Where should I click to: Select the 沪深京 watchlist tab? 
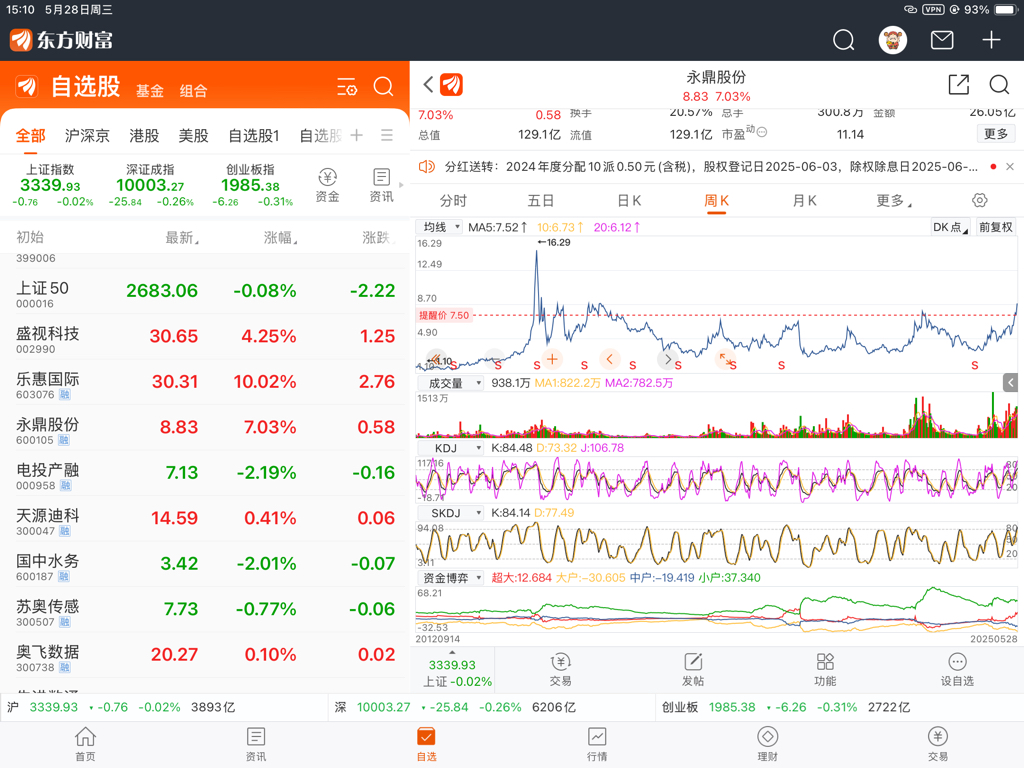[x=87, y=136]
